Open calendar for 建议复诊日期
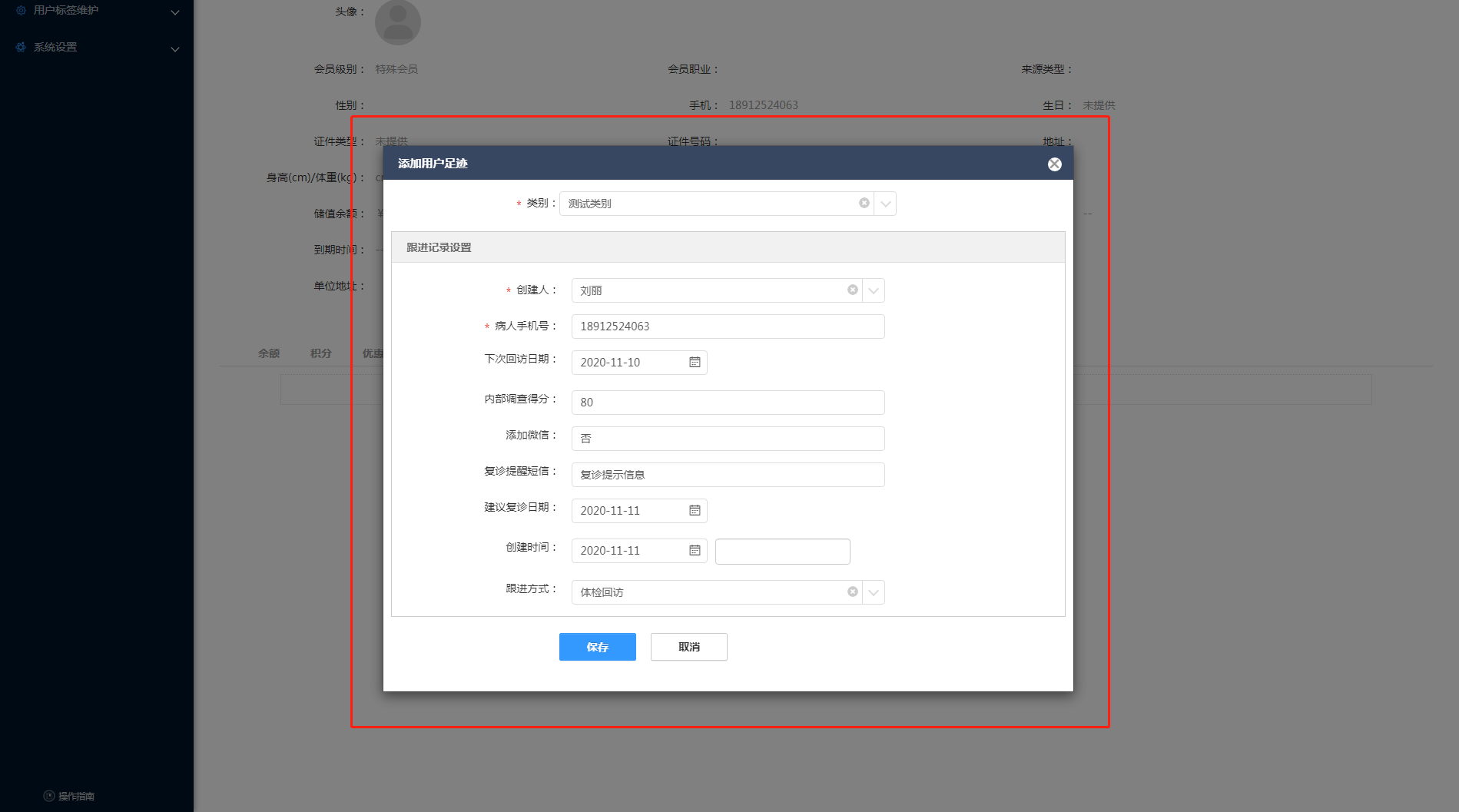Screen dimensions: 1459x812 point(695,510)
